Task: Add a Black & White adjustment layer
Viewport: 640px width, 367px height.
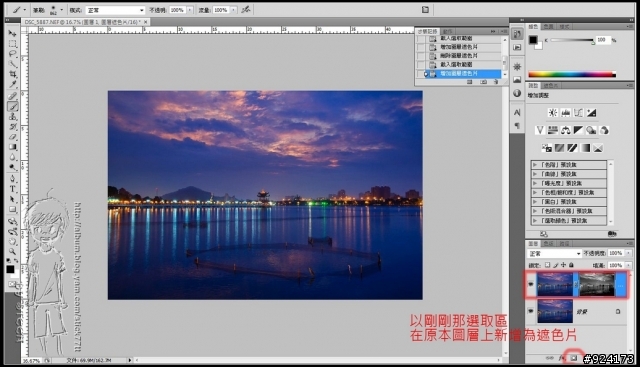Action: point(578,130)
